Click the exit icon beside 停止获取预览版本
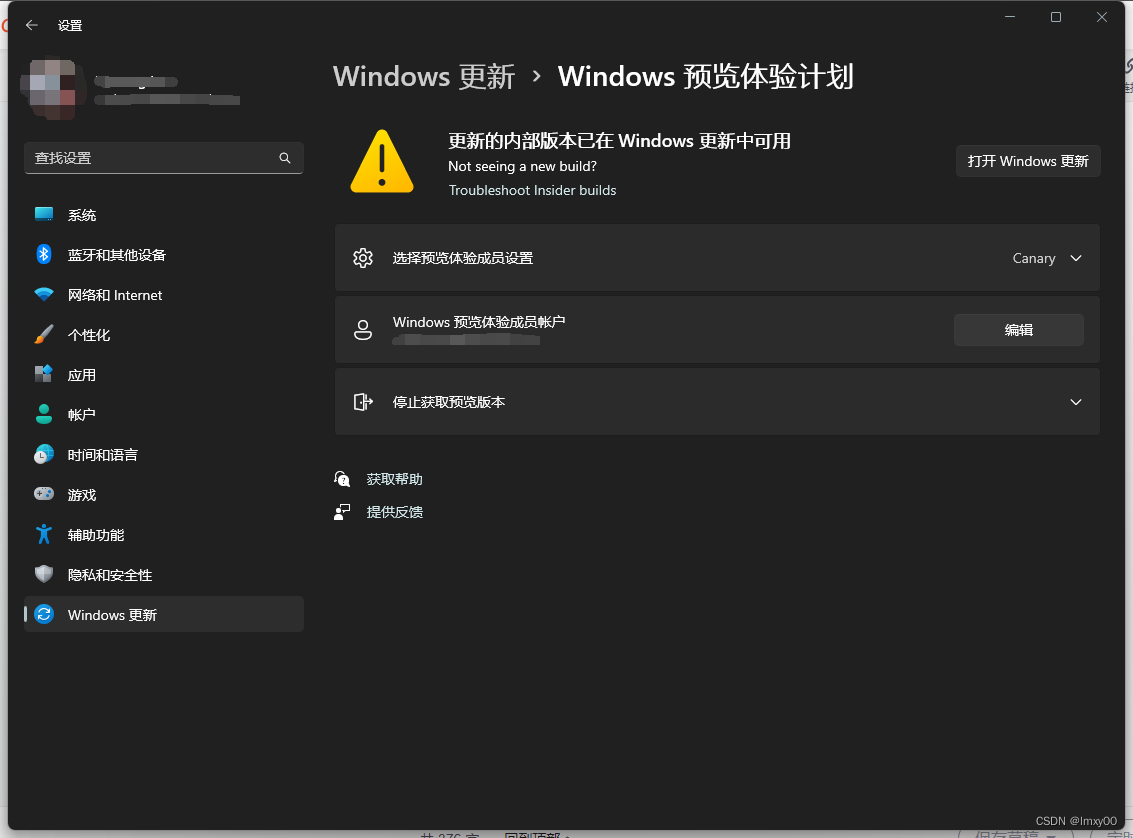The width and height of the screenshot is (1133, 838). click(x=363, y=402)
